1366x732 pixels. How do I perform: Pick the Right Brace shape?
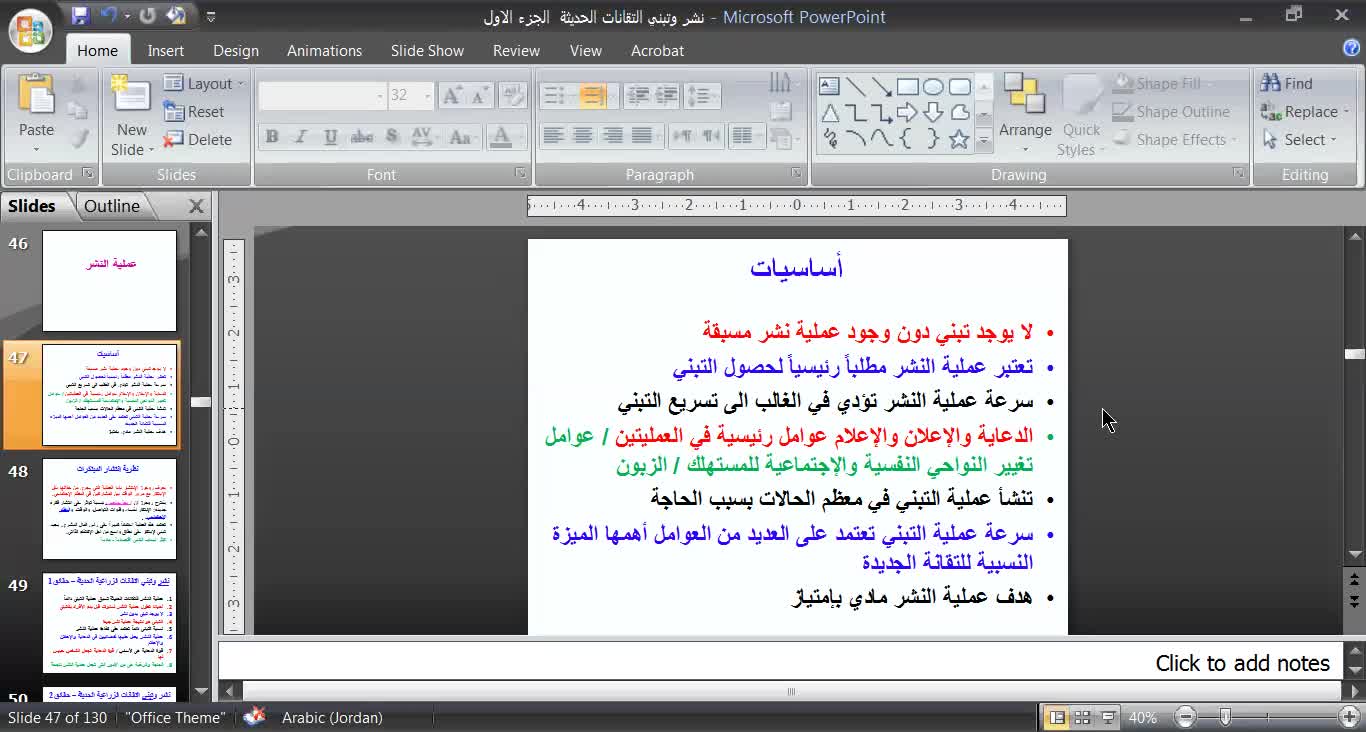[933, 139]
